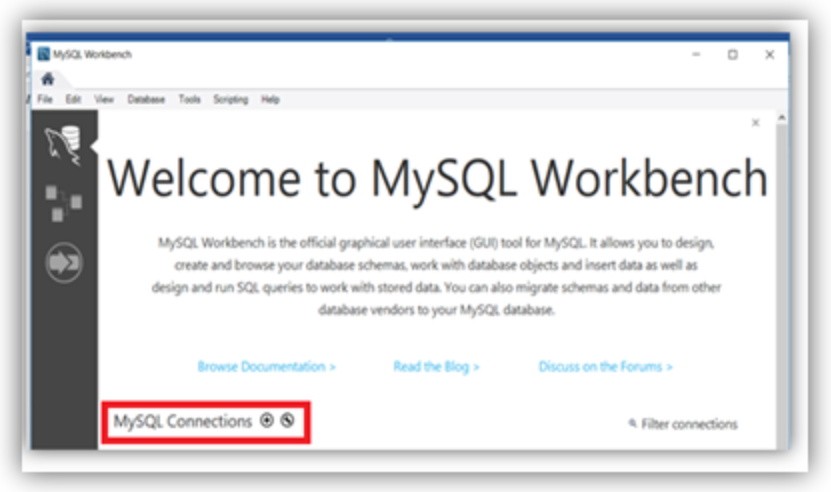
Task: Select the dolphin connections sidebar icon
Action: pyautogui.click(x=64, y=145)
